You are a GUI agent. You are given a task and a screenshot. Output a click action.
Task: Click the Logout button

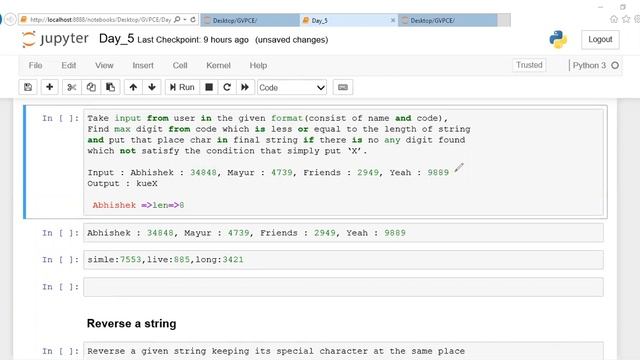(600, 40)
